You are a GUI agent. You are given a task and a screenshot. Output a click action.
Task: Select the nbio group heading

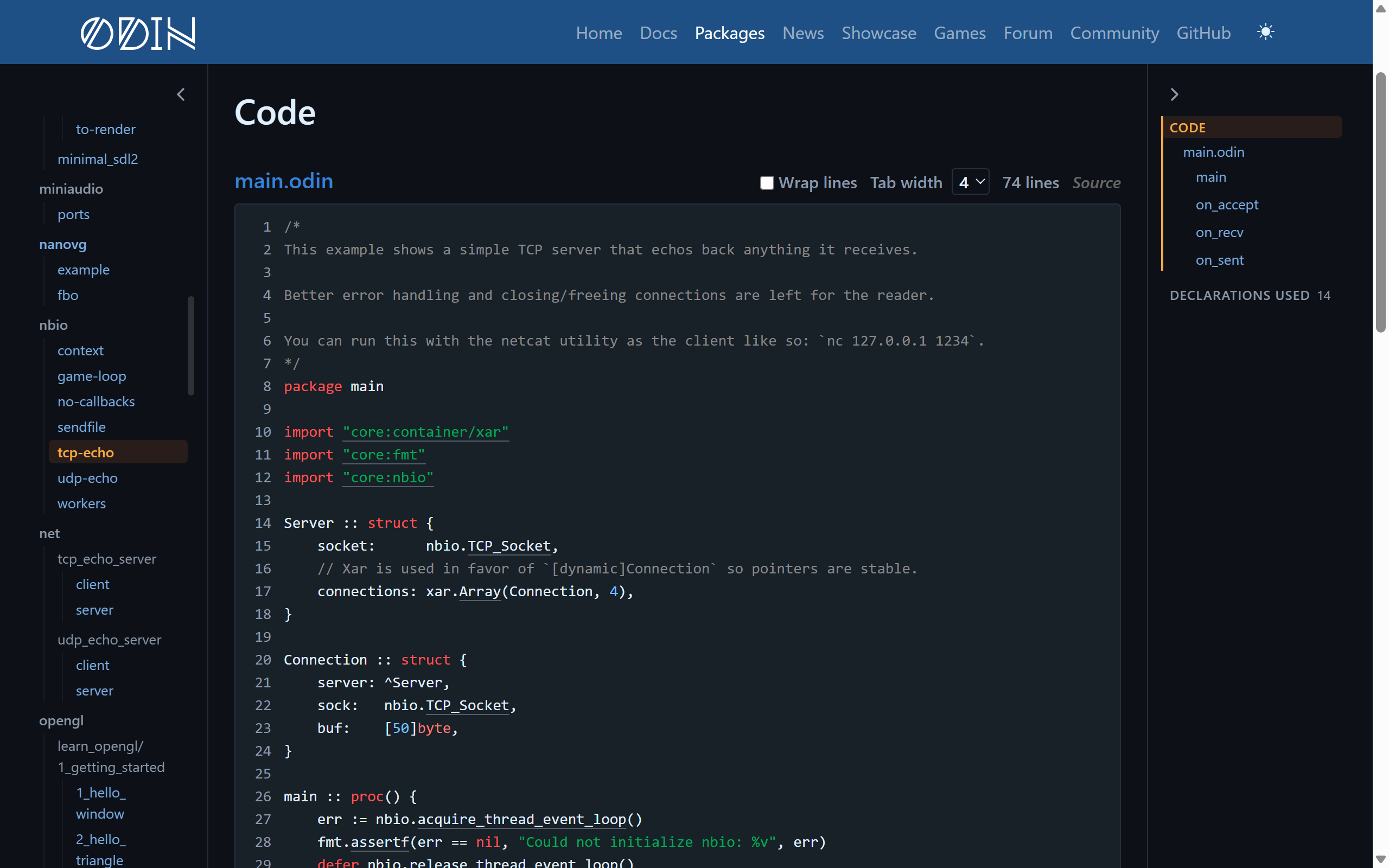(53, 325)
